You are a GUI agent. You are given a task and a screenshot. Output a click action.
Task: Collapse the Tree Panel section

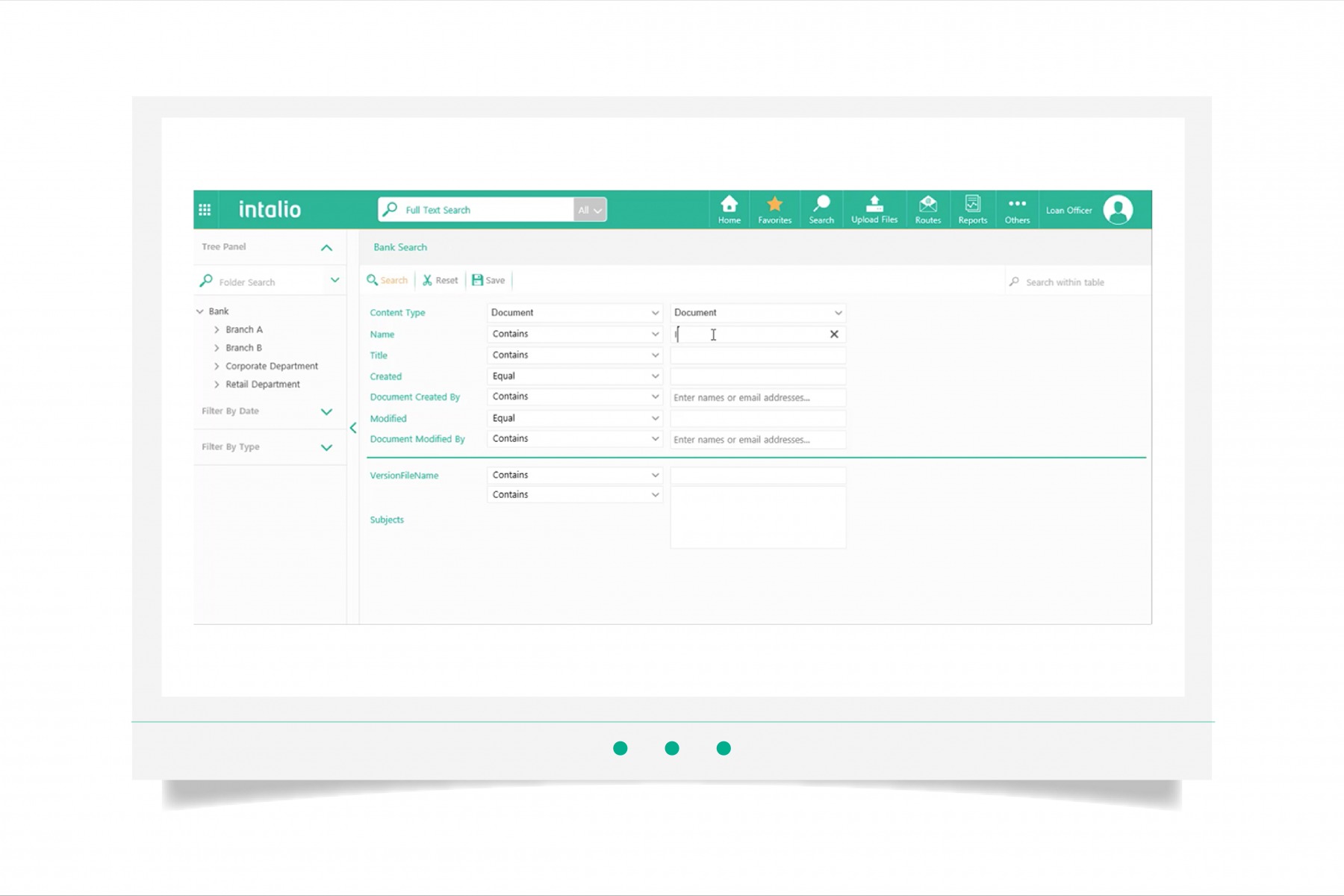click(326, 247)
